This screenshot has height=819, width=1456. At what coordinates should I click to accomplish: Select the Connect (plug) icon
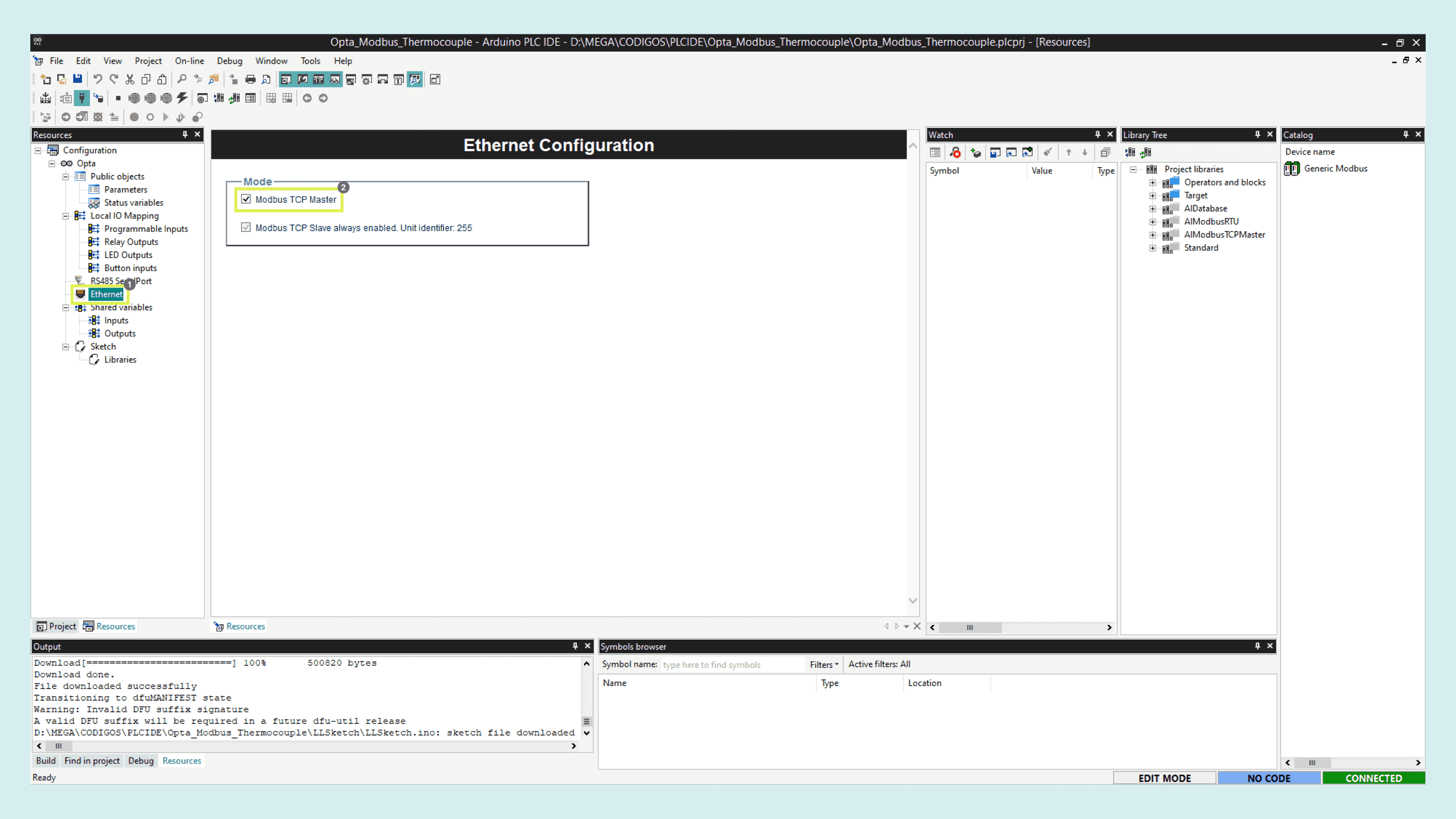click(x=81, y=98)
